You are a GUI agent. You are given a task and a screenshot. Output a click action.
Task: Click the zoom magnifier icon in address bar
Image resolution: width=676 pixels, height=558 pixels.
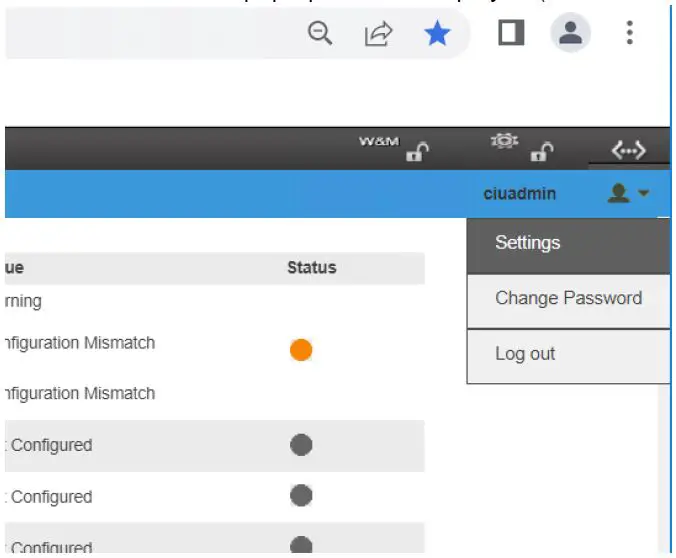320,34
